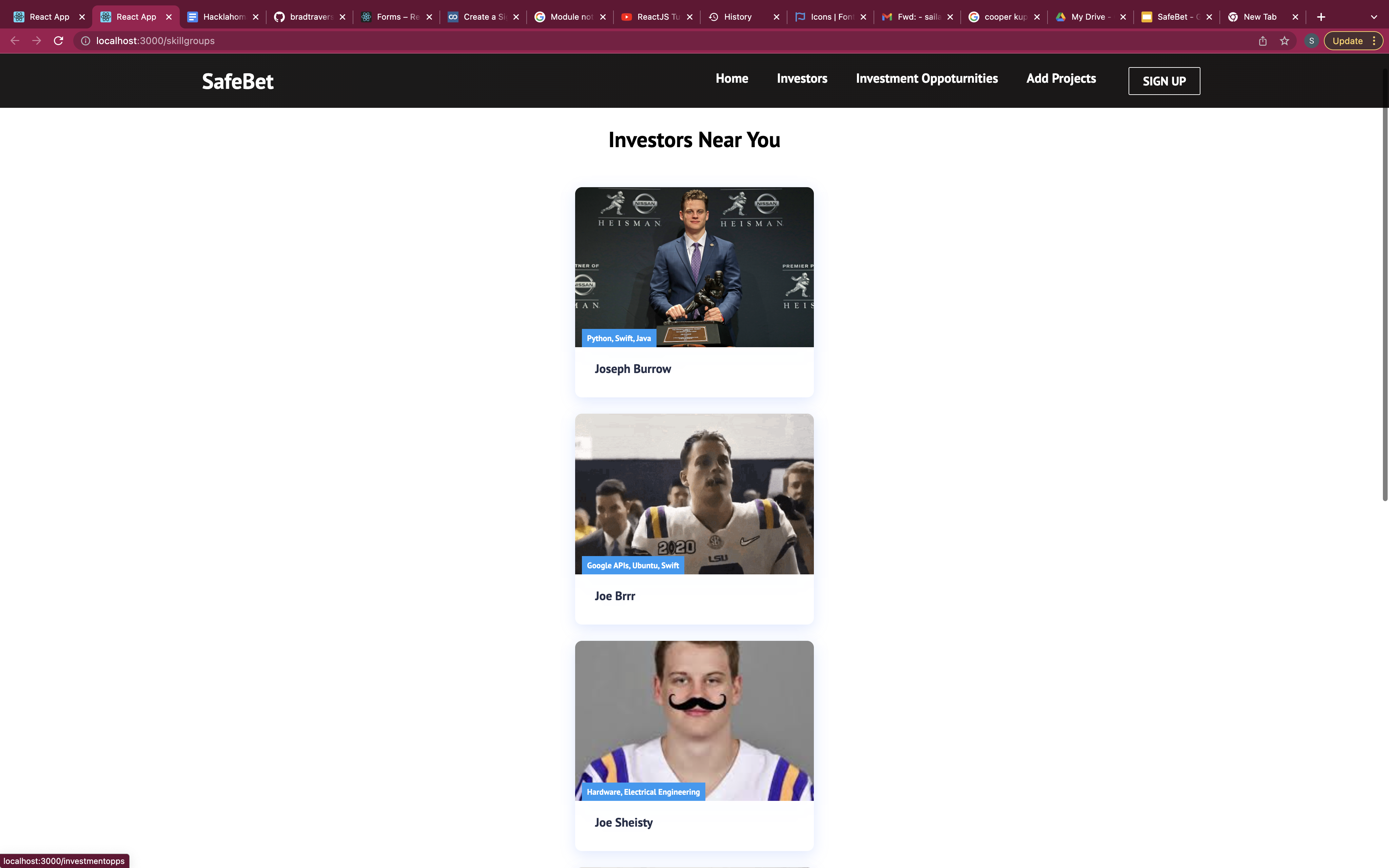
Task: Click the browser forward arrow
Action: pos(37,41)
